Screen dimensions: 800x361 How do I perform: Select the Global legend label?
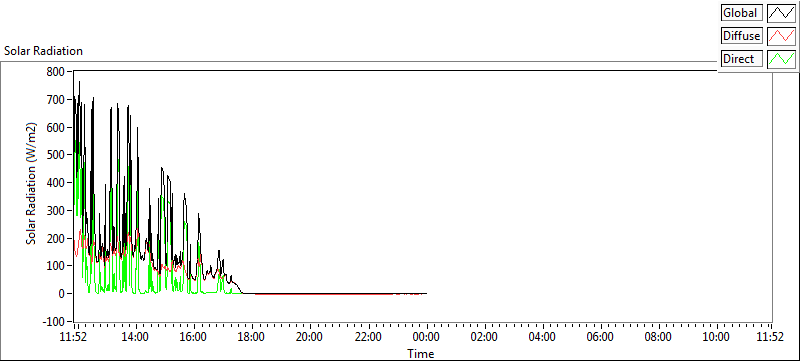tap(742, 13)
